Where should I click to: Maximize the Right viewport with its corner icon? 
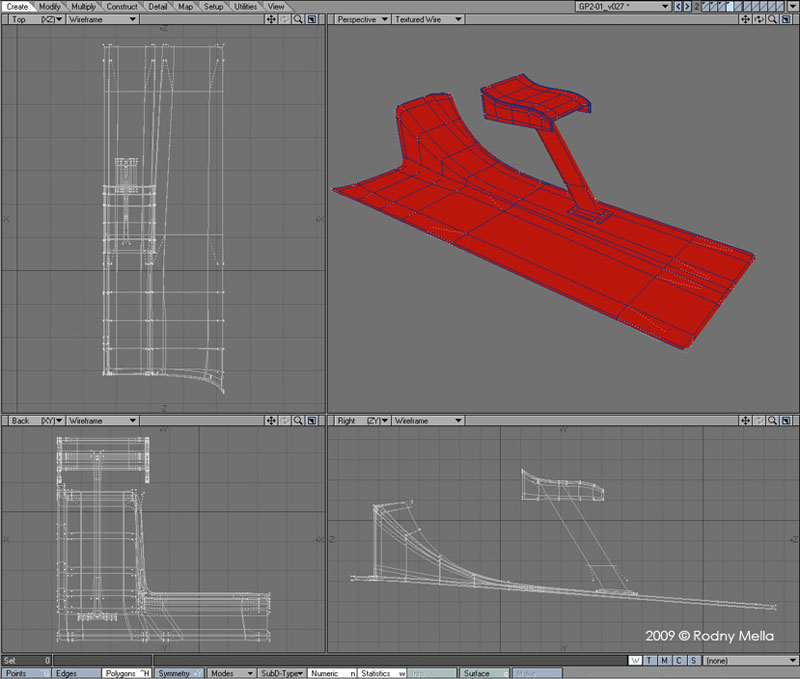(x=786, y=421)
